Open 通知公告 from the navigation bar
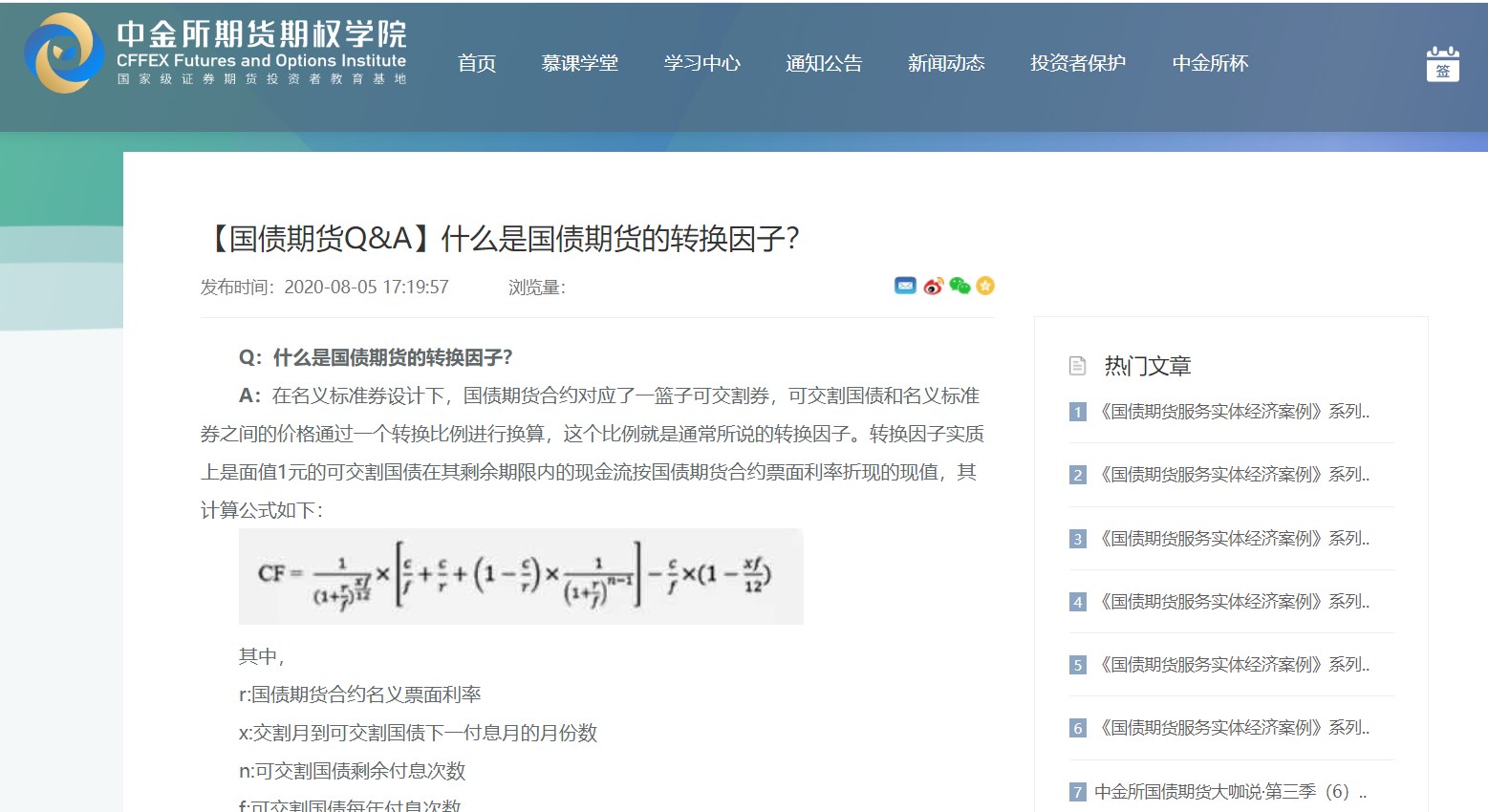 click(x=823, y=64)
